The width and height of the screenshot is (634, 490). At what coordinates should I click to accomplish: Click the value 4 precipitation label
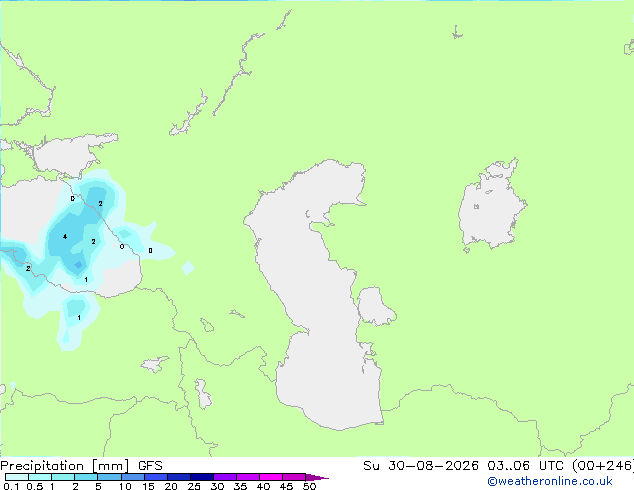pos(65,237)
